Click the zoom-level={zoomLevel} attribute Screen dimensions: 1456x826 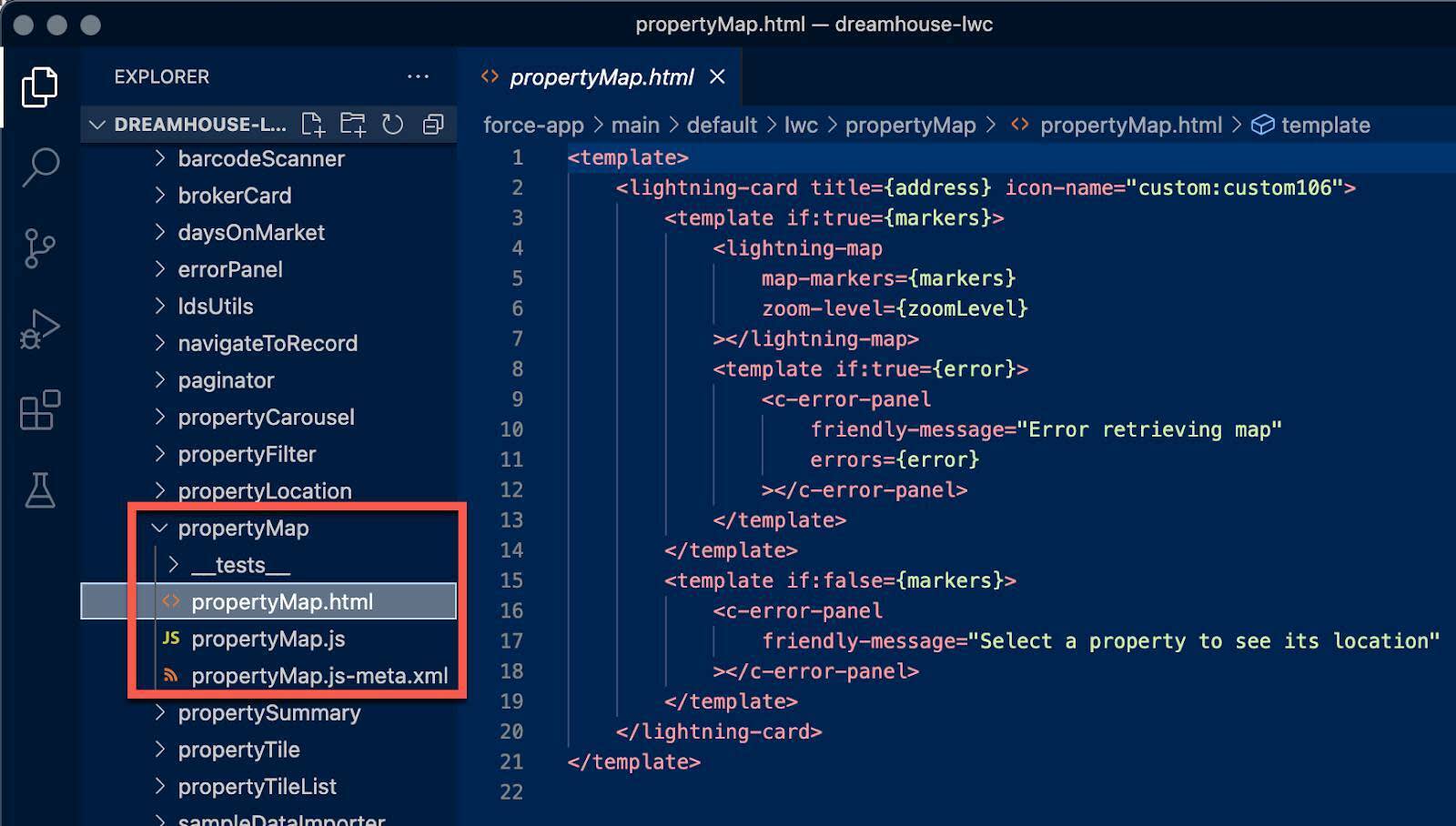(x=895, y=308)
